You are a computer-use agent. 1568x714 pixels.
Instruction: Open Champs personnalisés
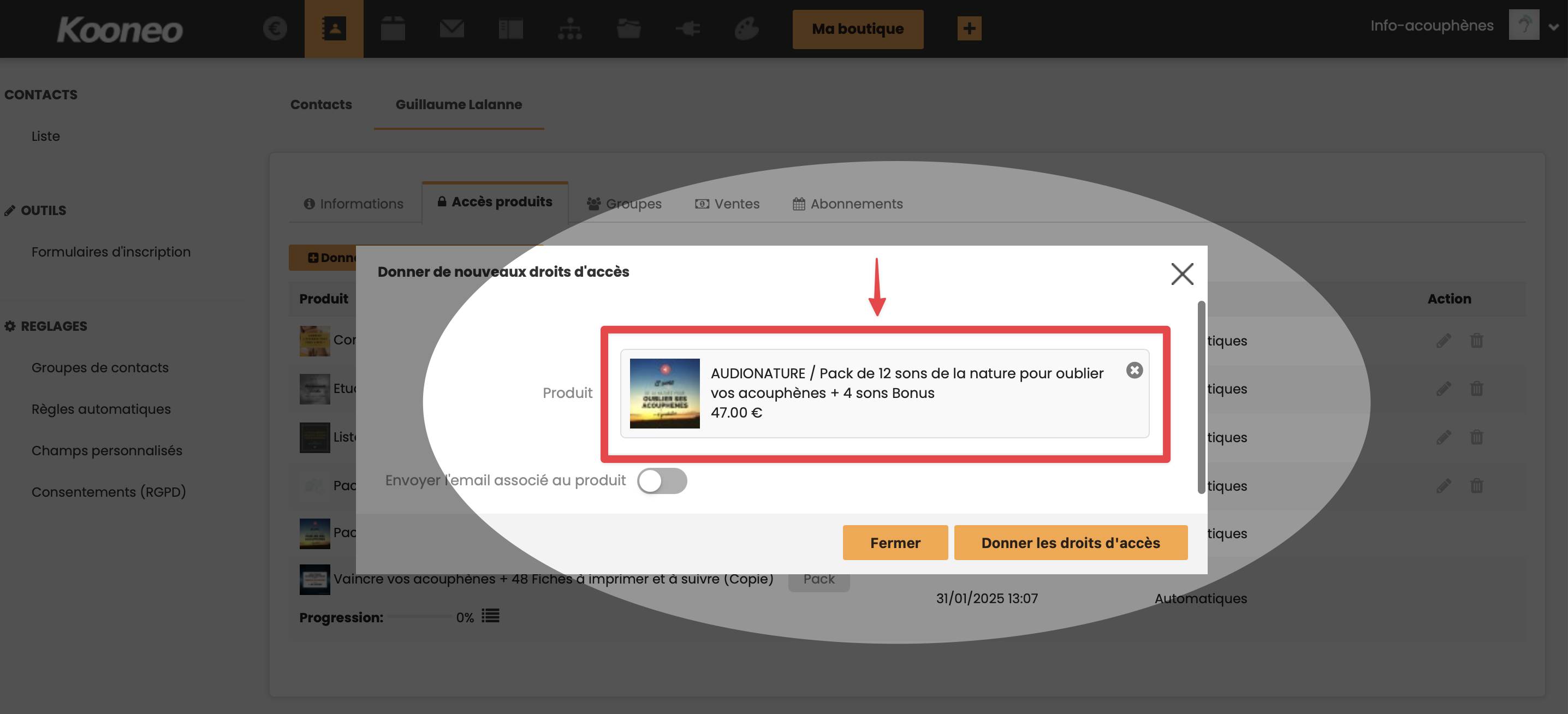pos(106,450)
